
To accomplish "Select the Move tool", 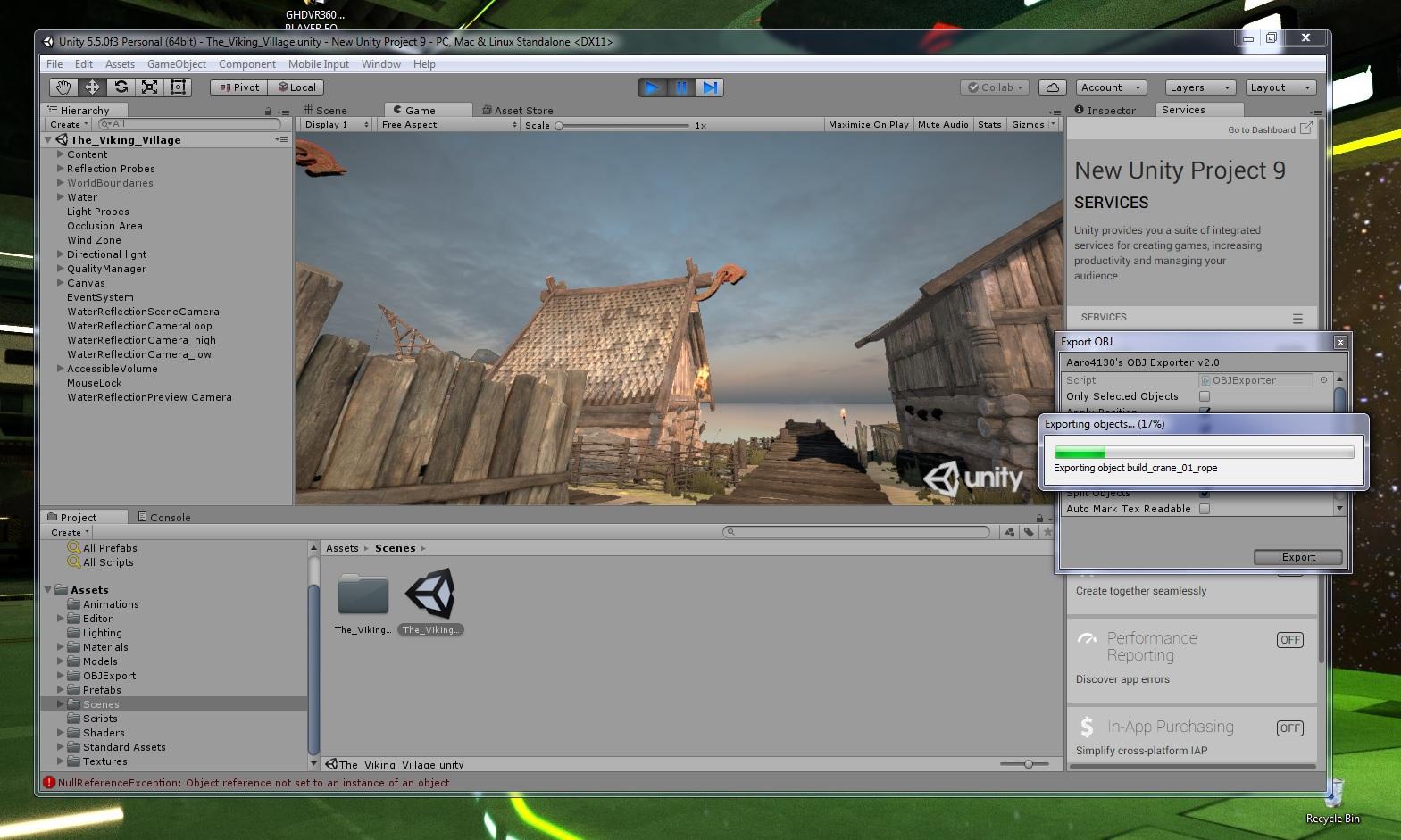I will click(92, 87).
